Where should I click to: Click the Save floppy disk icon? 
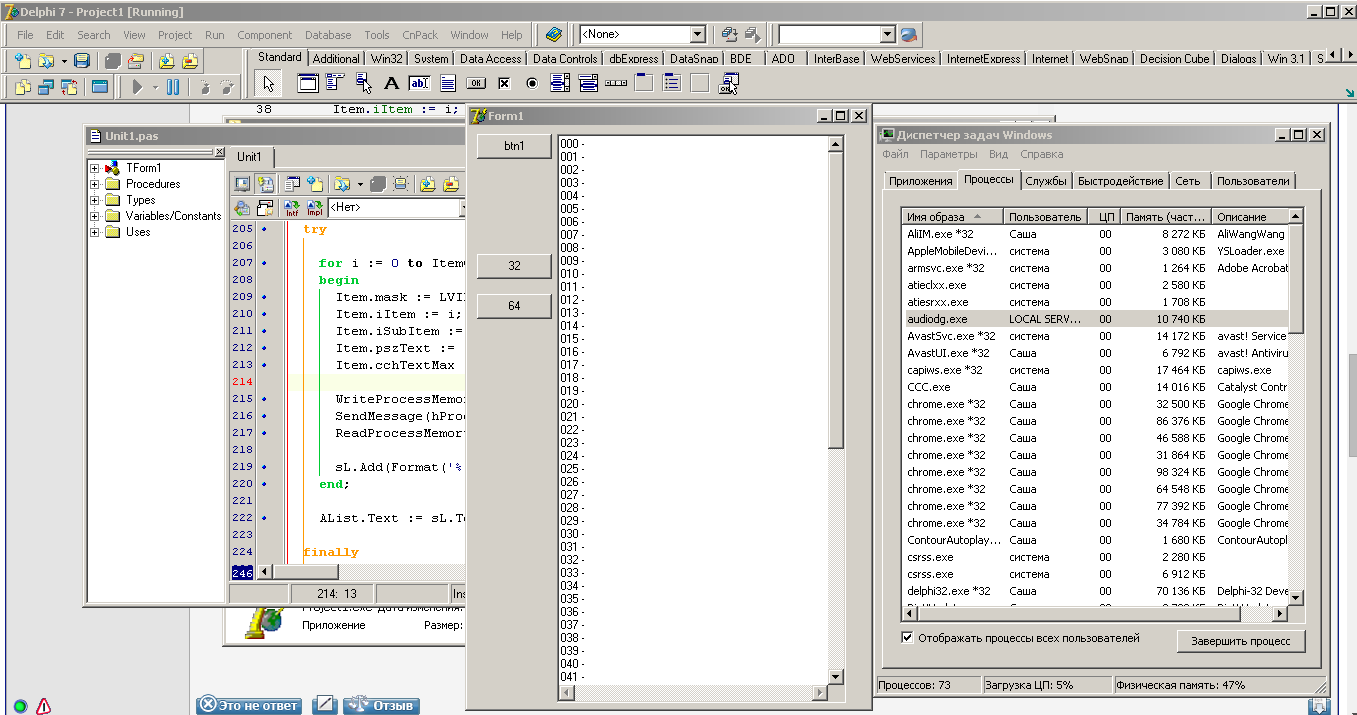pos(82,61)
